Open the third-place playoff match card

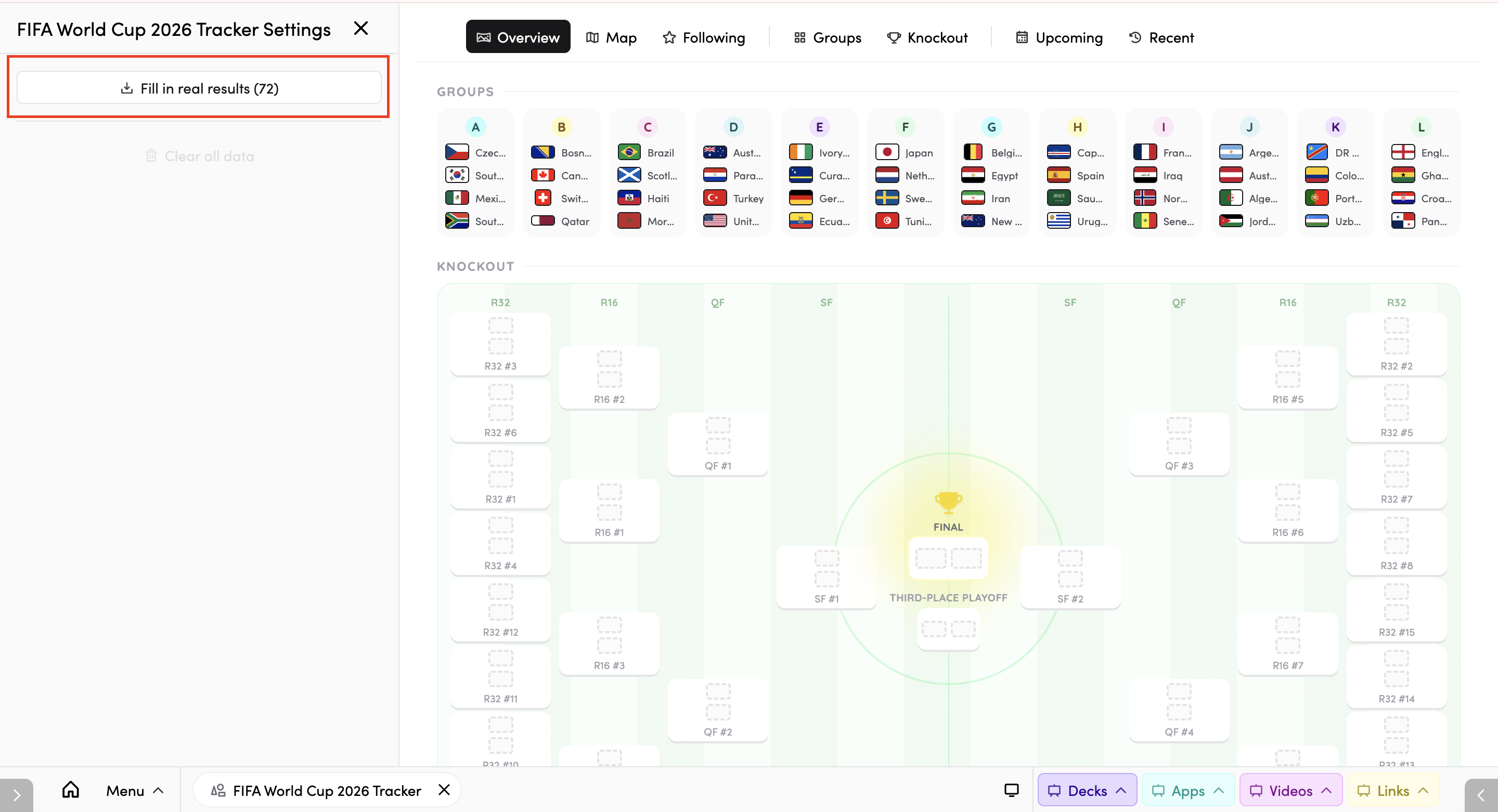(x=948, y=628)
